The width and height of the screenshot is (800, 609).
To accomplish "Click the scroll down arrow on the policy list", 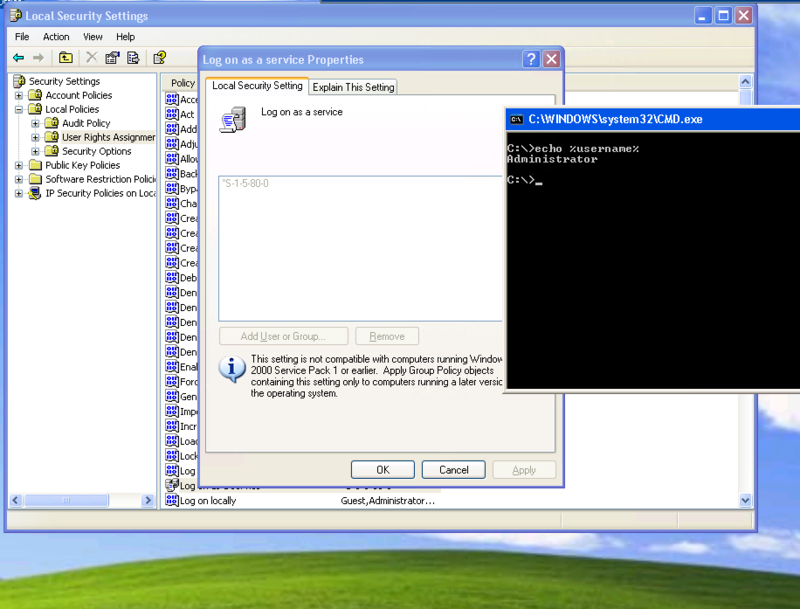I will point(744,498).
